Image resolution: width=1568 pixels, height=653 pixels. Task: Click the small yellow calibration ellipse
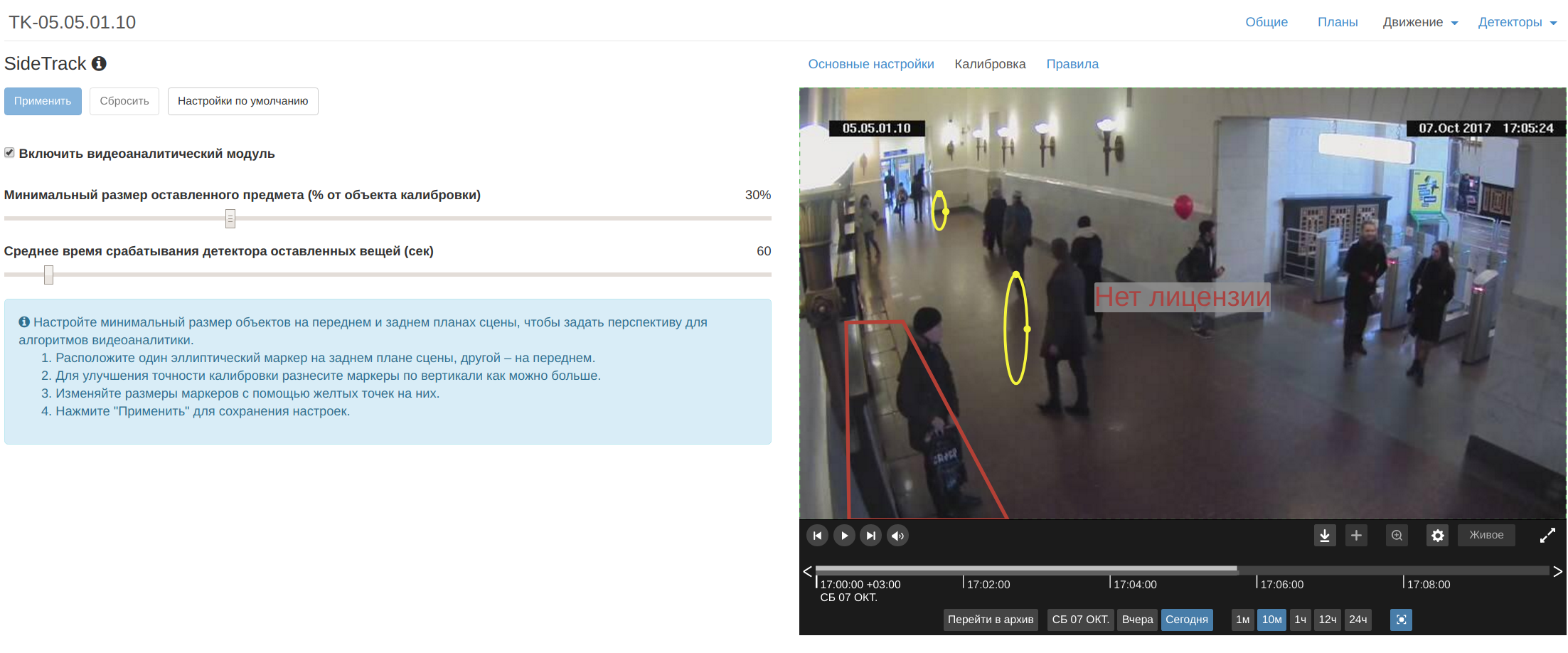point(939,211)
